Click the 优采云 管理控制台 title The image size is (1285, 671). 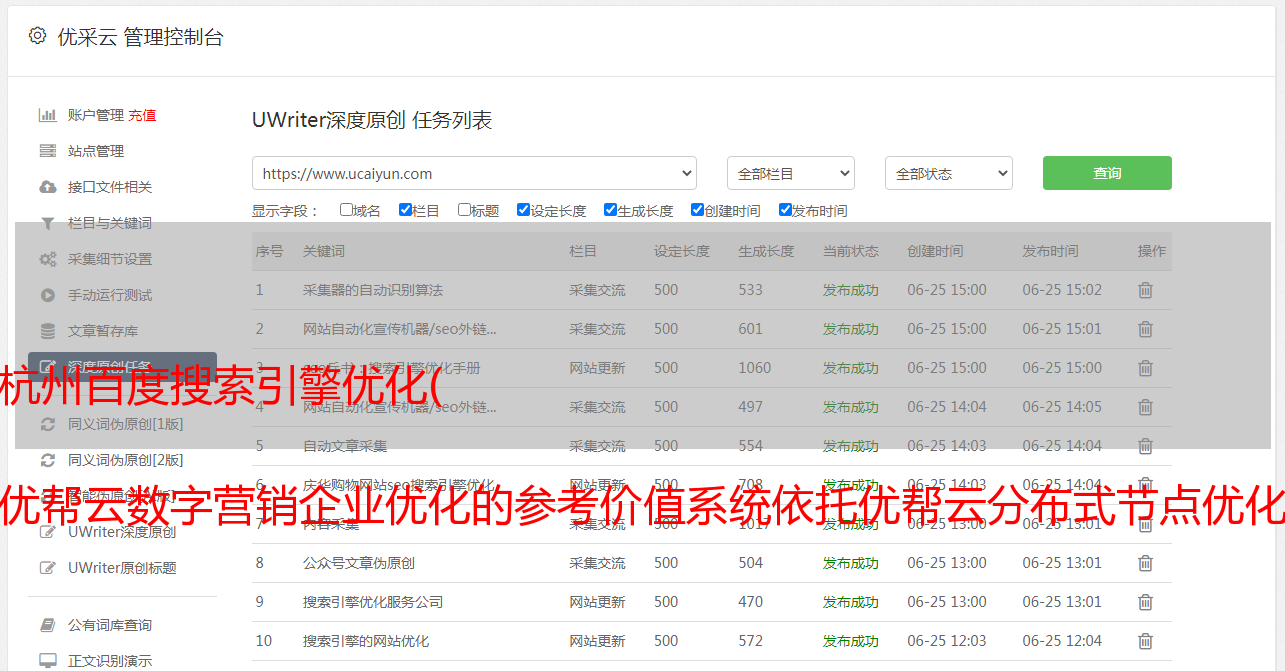[141, 37]
